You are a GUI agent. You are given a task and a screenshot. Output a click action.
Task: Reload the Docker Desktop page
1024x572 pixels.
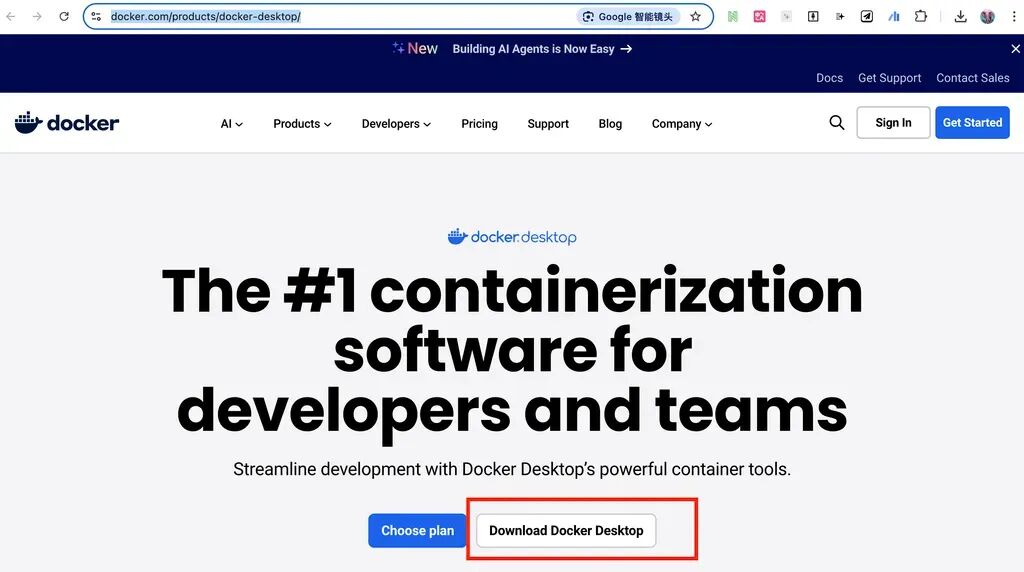point(64,16)
